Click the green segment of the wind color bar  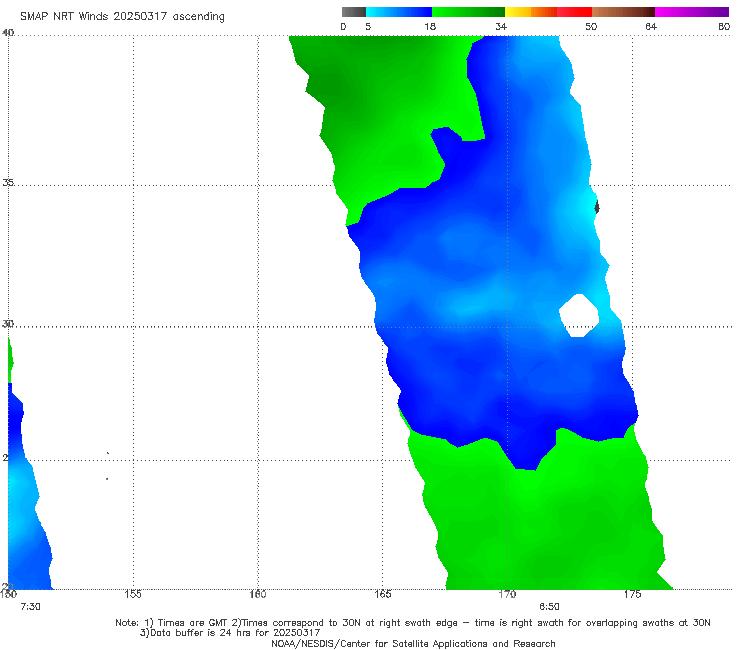pyautogui.click(x=469, y=12)
